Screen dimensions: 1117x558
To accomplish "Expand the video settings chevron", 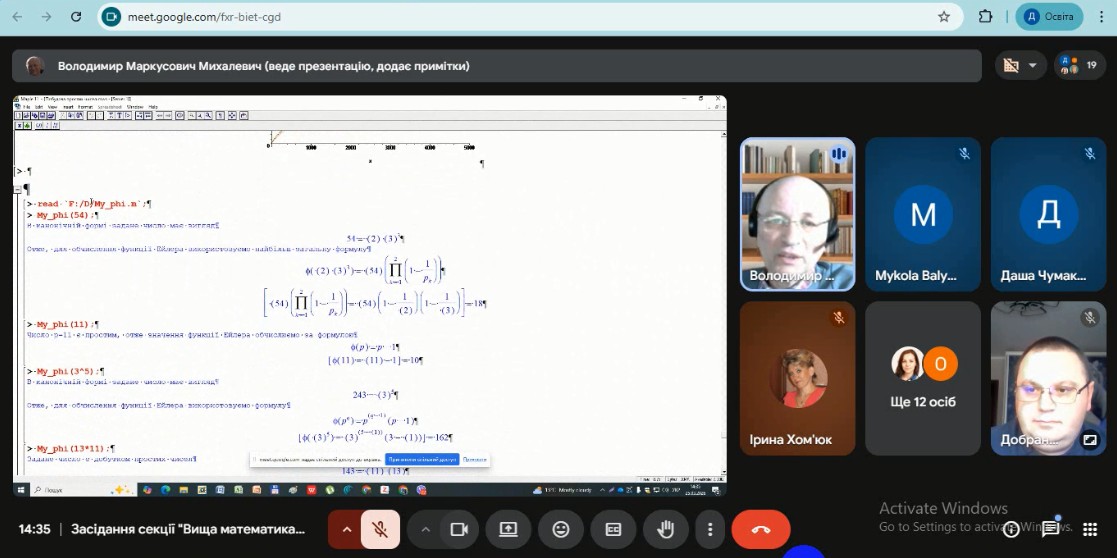I will coord(425,529).
